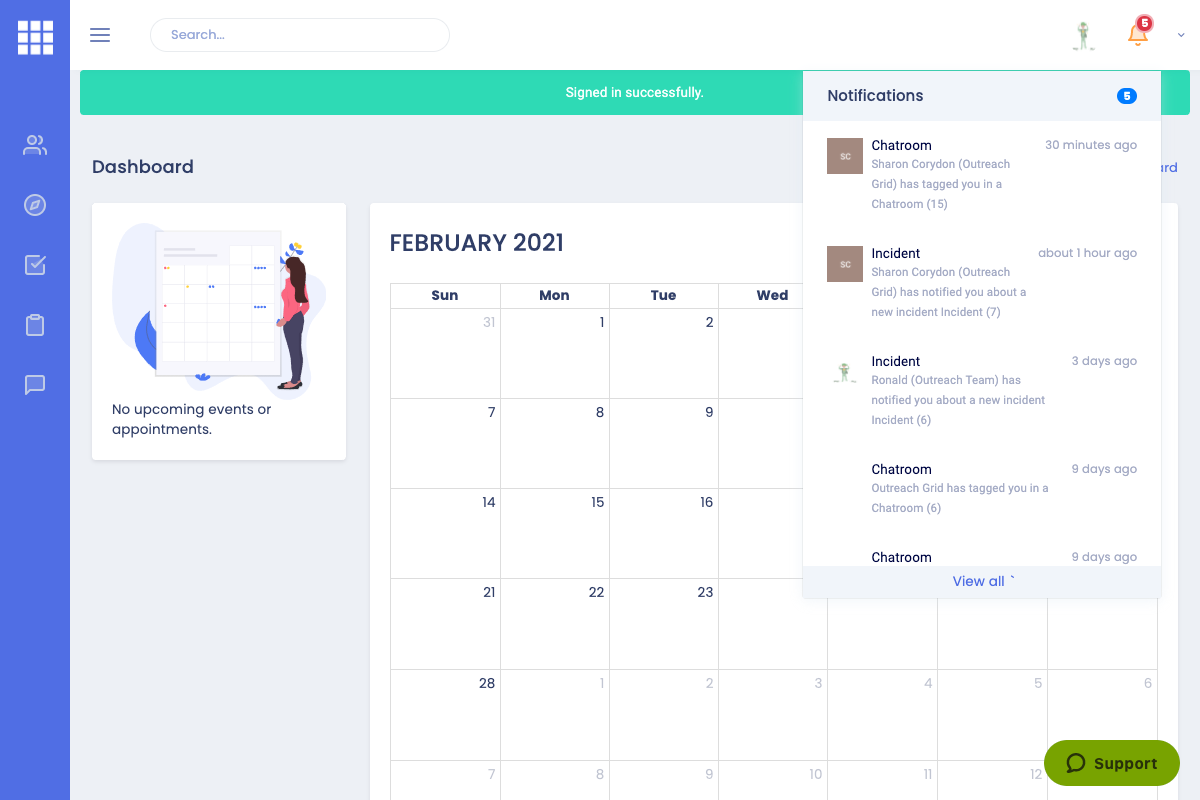Toggle the hamburger menu
This screenshot has width=1200, height=800.
coord(100,35)
